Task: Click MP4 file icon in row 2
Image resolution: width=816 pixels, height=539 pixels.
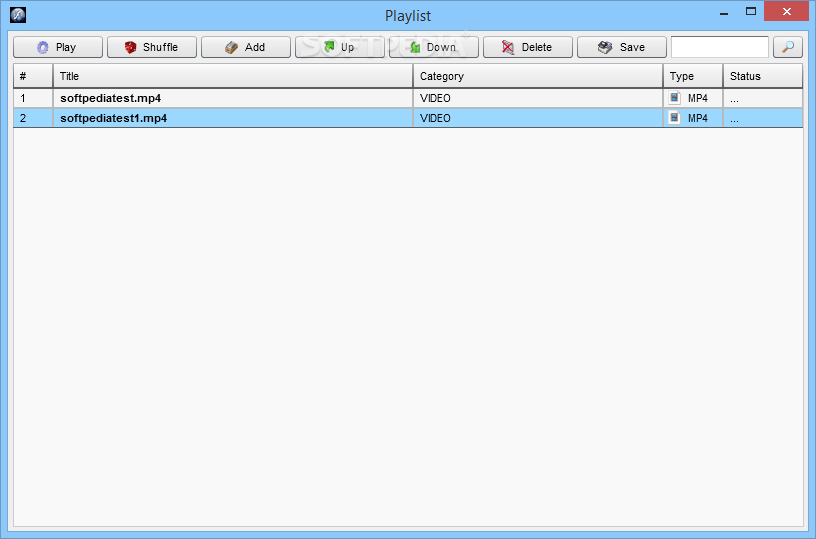Action: pyautogui.click(x=674, y=117)
